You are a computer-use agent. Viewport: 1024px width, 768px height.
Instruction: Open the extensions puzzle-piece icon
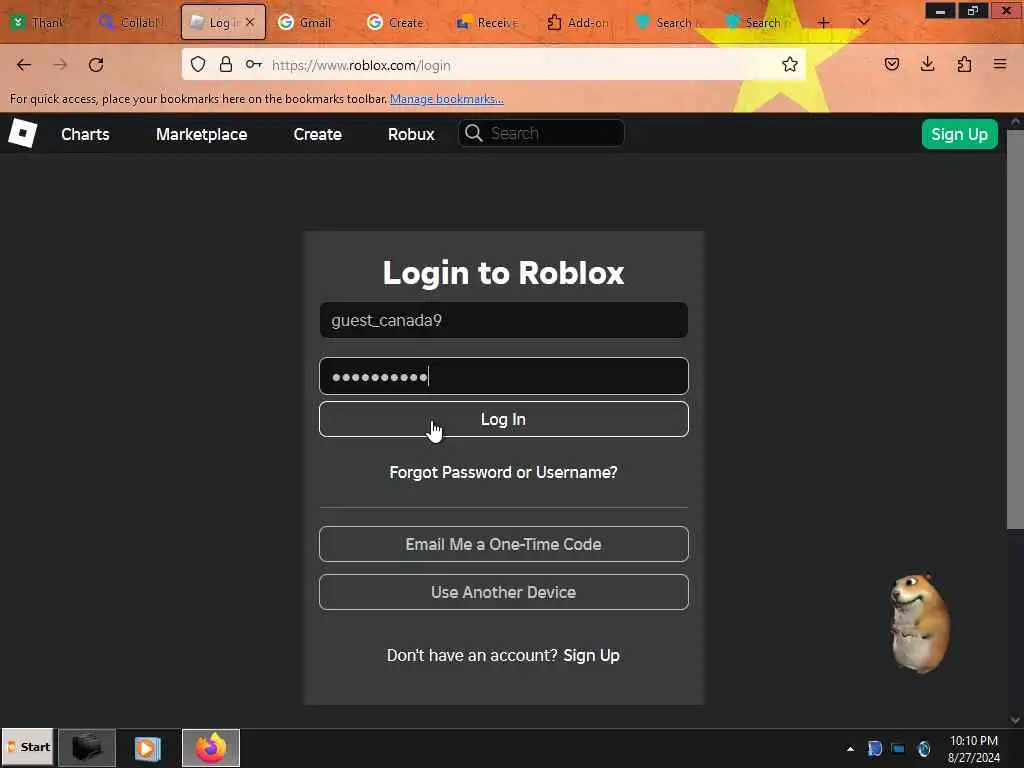(x=964, y=64)
